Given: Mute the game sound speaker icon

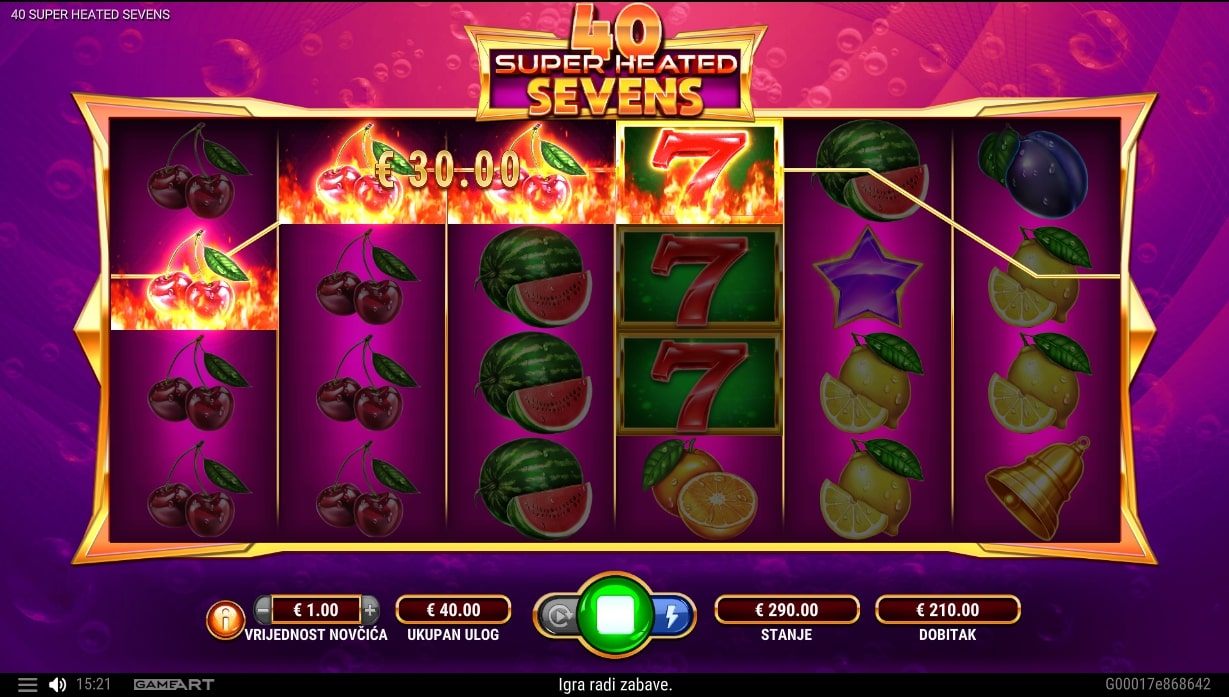Looking at the screenshot, I should tap(57, 685).
